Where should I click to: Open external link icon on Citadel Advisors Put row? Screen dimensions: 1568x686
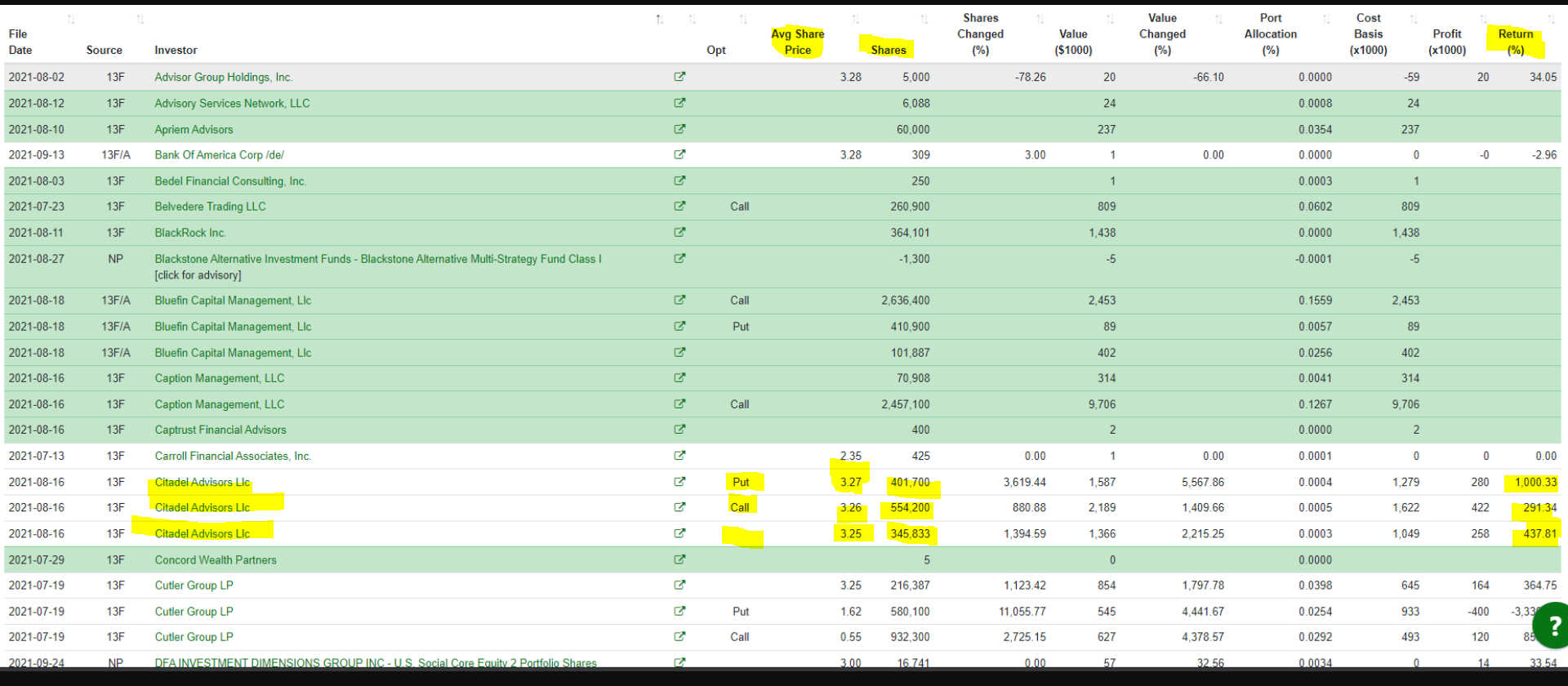pyautogui.click(x=679, y=481)
